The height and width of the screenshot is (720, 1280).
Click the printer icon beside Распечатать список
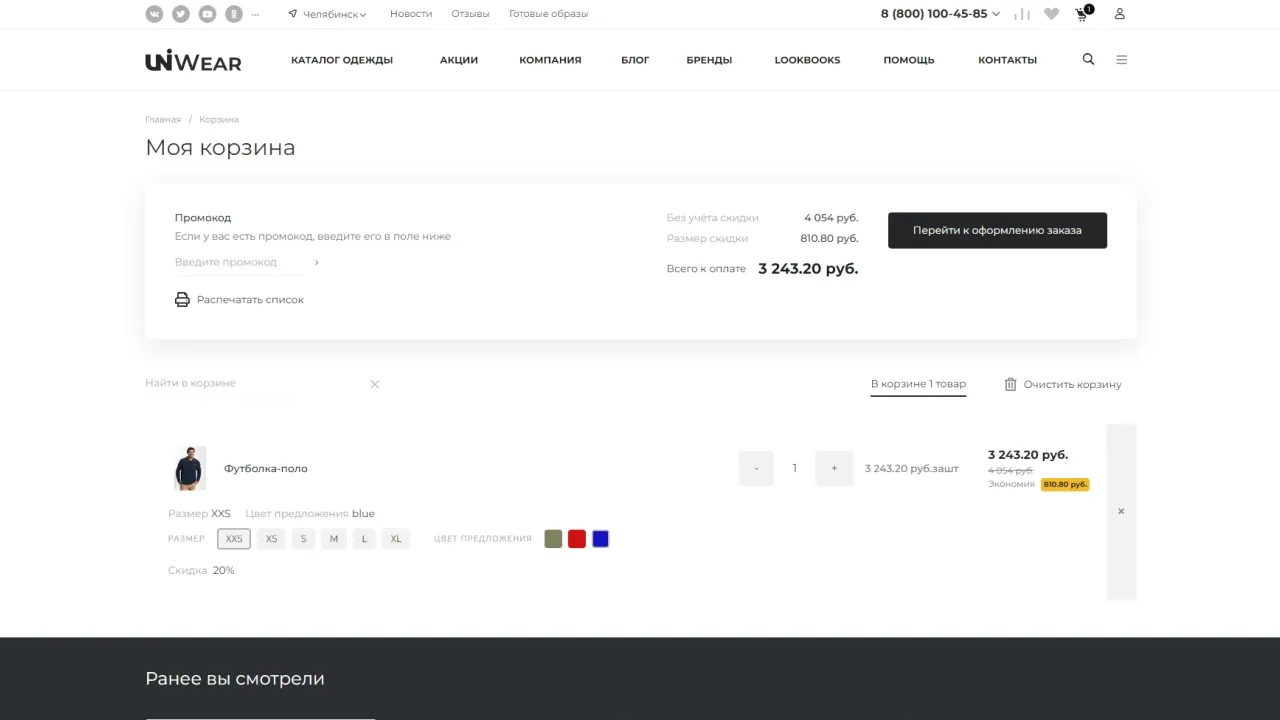pos(182,299)
